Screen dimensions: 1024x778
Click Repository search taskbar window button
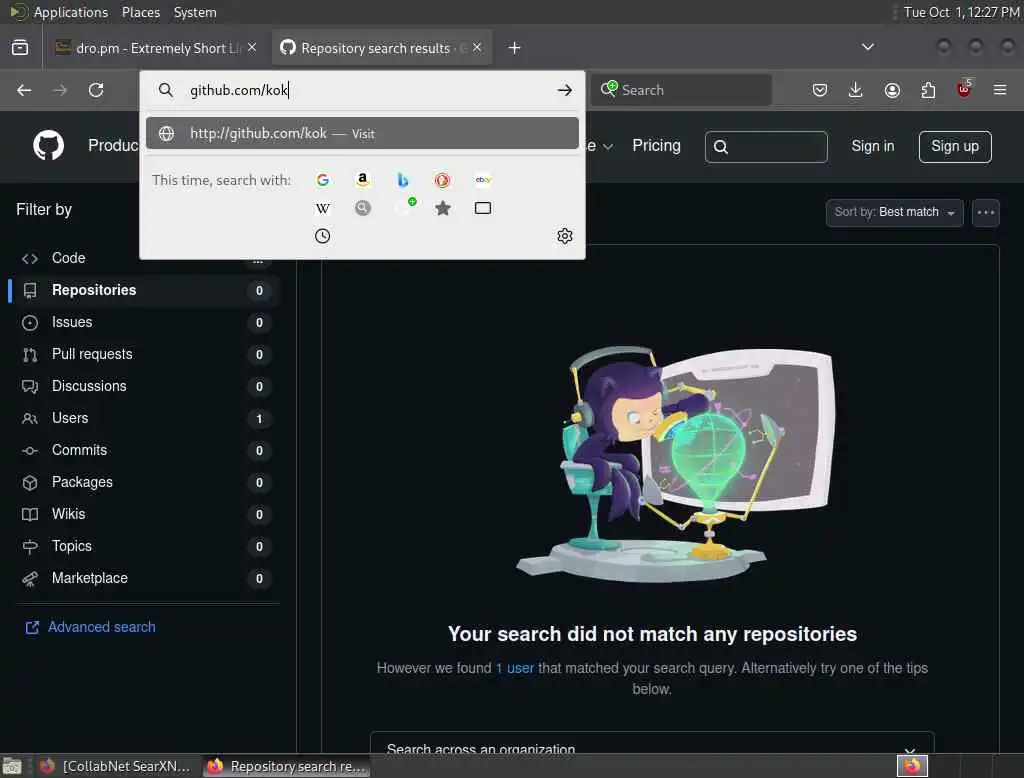(286, 766)
